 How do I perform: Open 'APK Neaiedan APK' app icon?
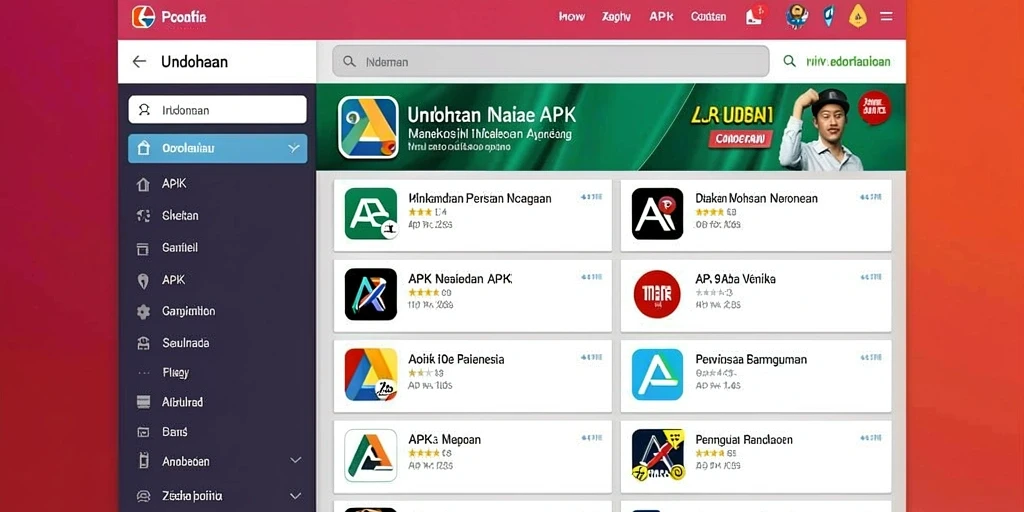coord(371,294)
